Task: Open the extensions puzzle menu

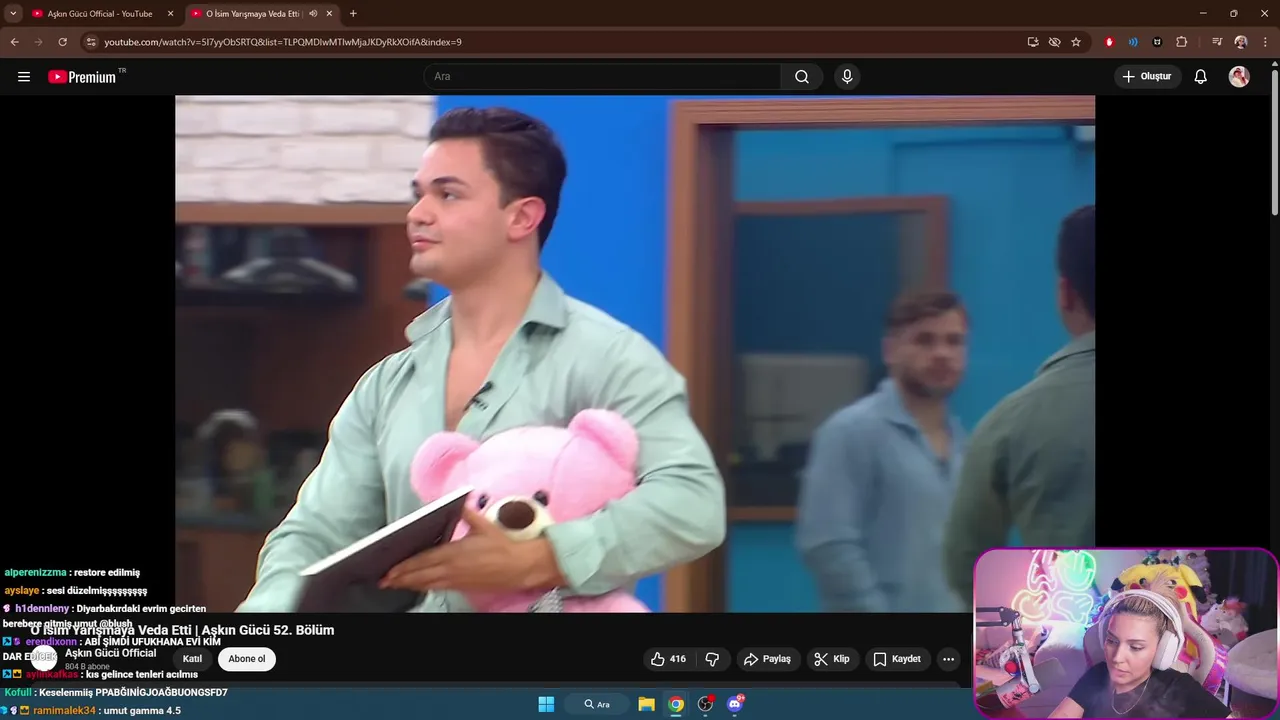Action: pos(1181,42)
